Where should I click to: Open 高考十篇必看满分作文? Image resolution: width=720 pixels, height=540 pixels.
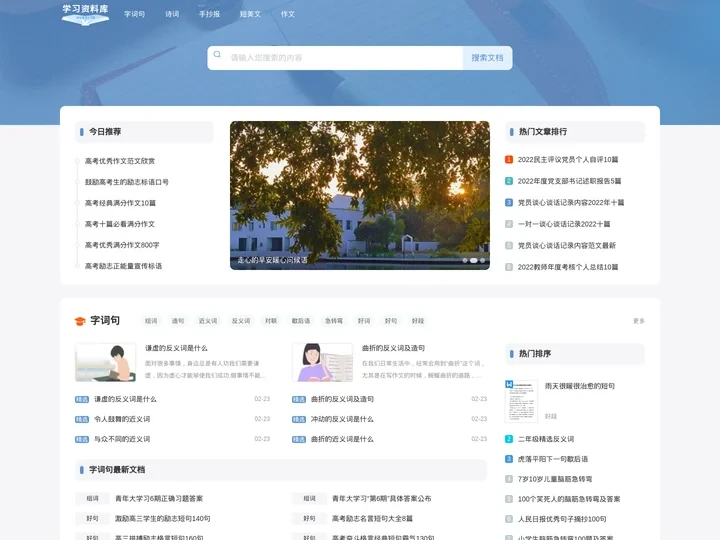(x=120, y=224)
